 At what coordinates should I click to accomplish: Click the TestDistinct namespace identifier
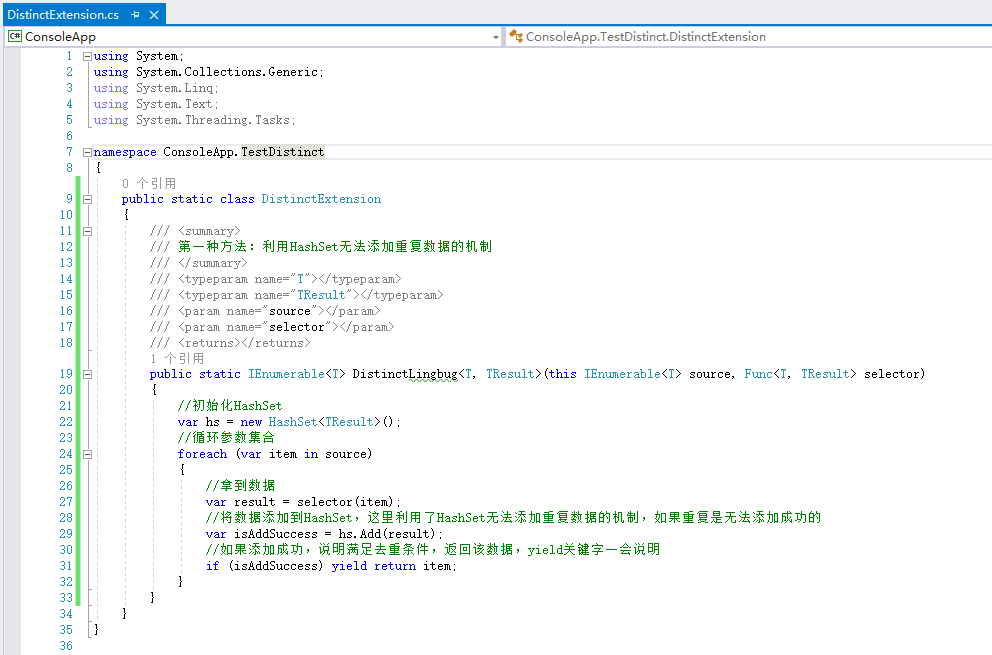point(283,152)
